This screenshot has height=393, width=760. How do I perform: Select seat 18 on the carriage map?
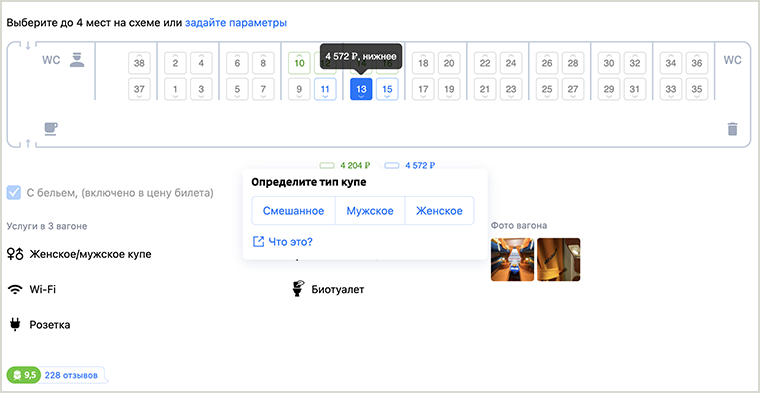tap(423, 63)
